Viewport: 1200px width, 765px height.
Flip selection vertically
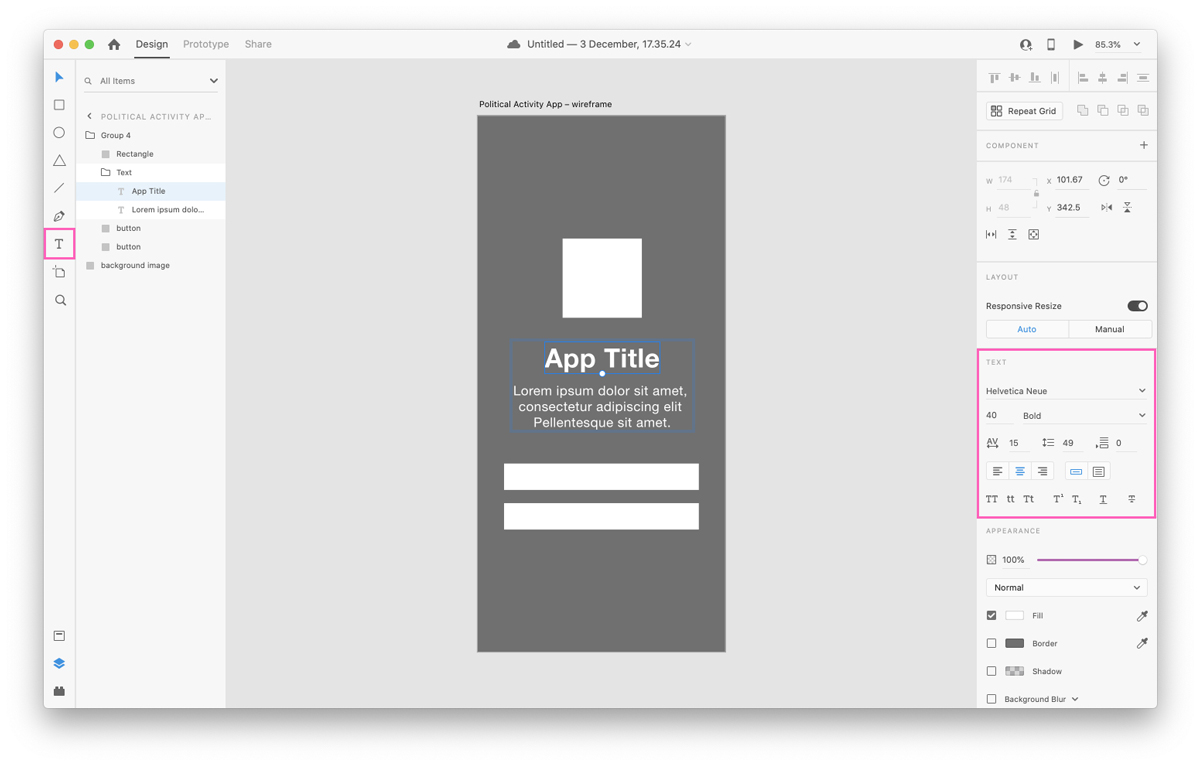(1127, 208)
